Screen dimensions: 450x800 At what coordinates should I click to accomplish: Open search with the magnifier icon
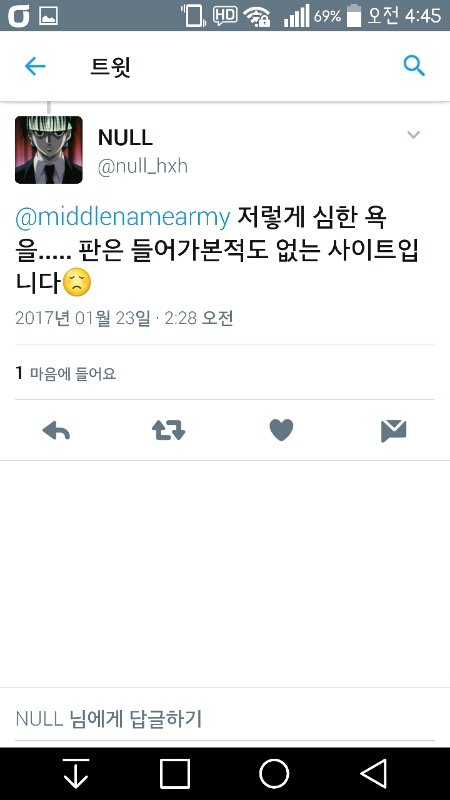click(x=414, y=66)
